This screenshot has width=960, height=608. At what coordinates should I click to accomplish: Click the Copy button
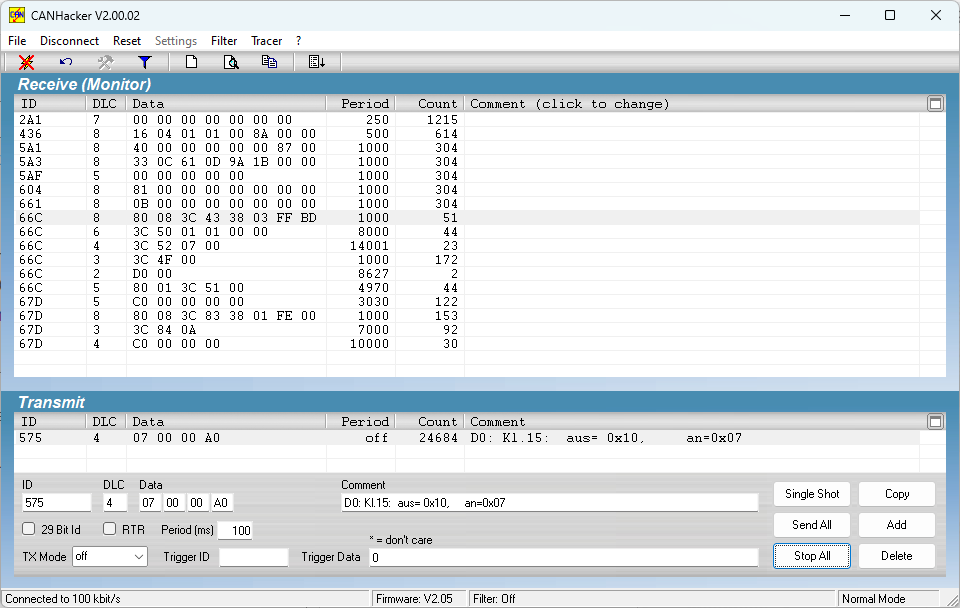click(896, 494)
